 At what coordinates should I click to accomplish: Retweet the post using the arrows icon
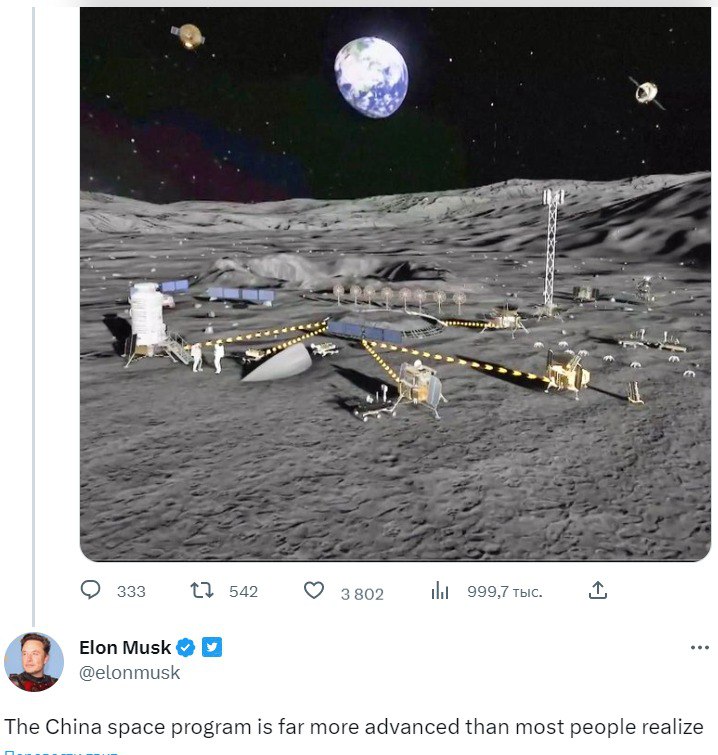(202, 590)
